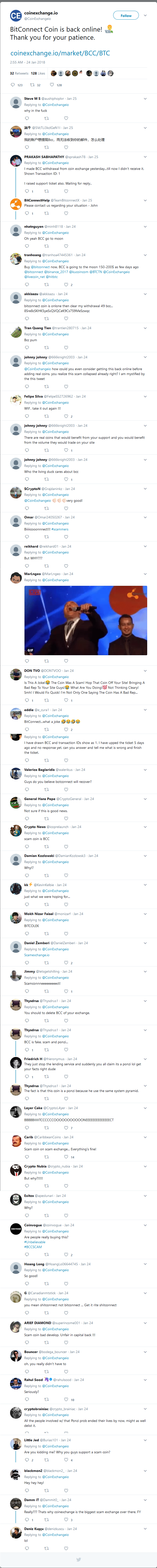Open the caret menu on the main tweet
The width and height of the screenshot is (157, 1568).
[x=145, y=15]
